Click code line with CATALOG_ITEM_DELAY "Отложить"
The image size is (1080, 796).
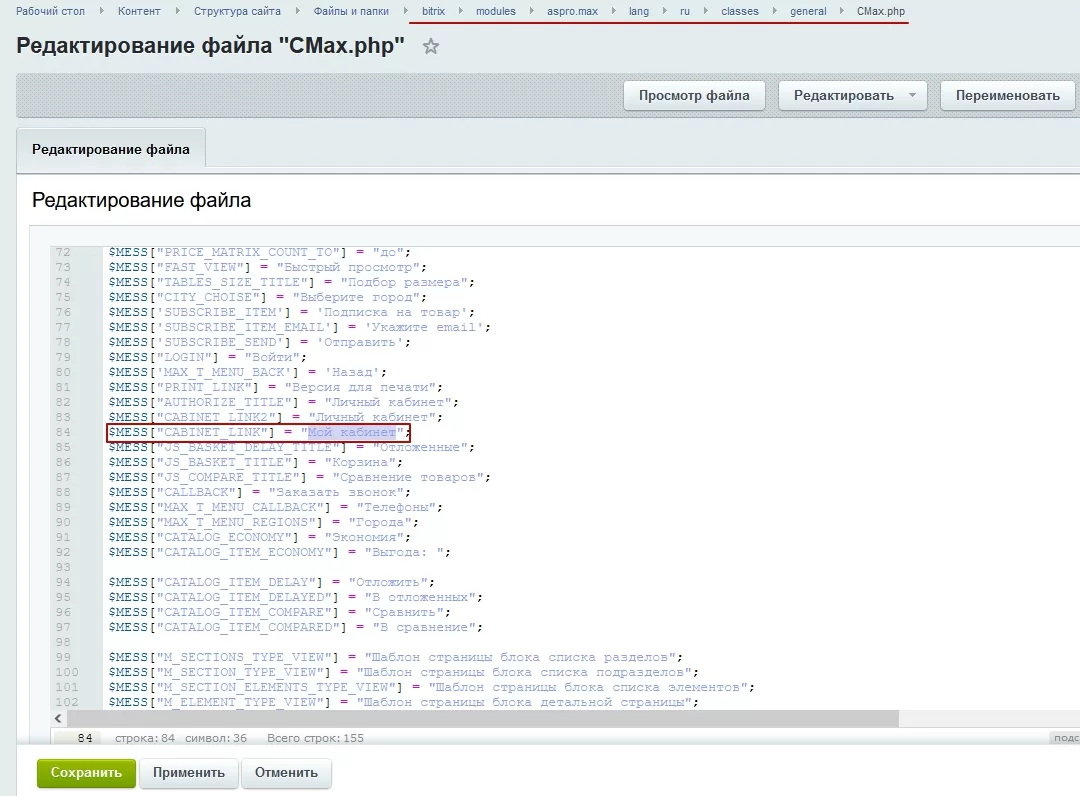tap(271, 583)
